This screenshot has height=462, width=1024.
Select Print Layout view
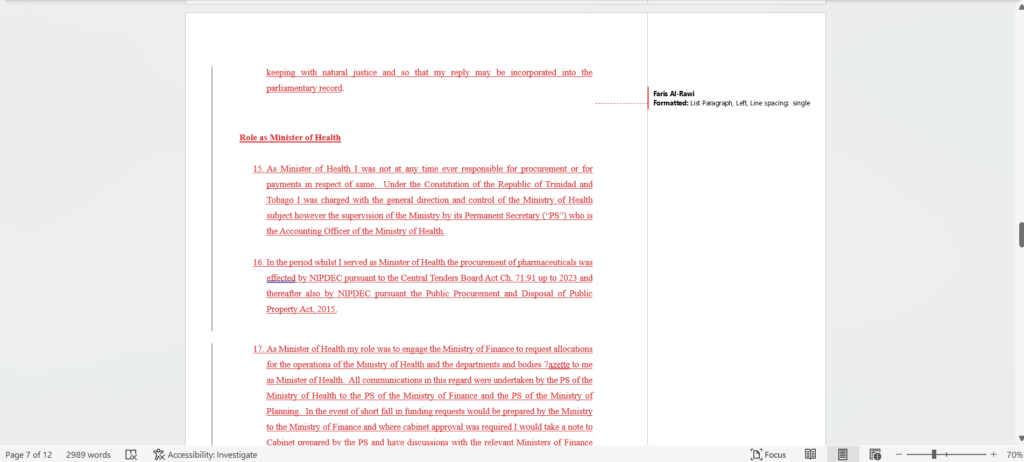[x=842, y=454]
